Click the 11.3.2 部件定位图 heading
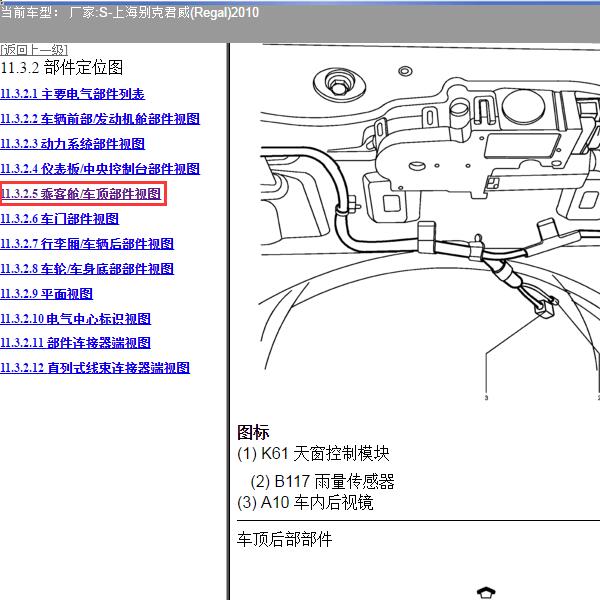This screenshot has width=600, height=600. coord(62,68)
